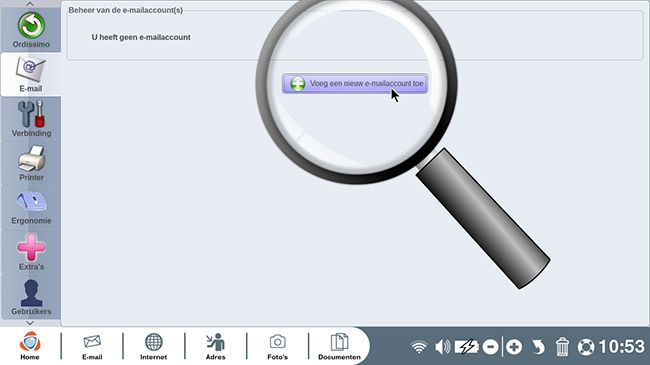This screenshot has width=650, height=365.
Task: Click the plus zoom-in icon
Action: tap(514, 347)
